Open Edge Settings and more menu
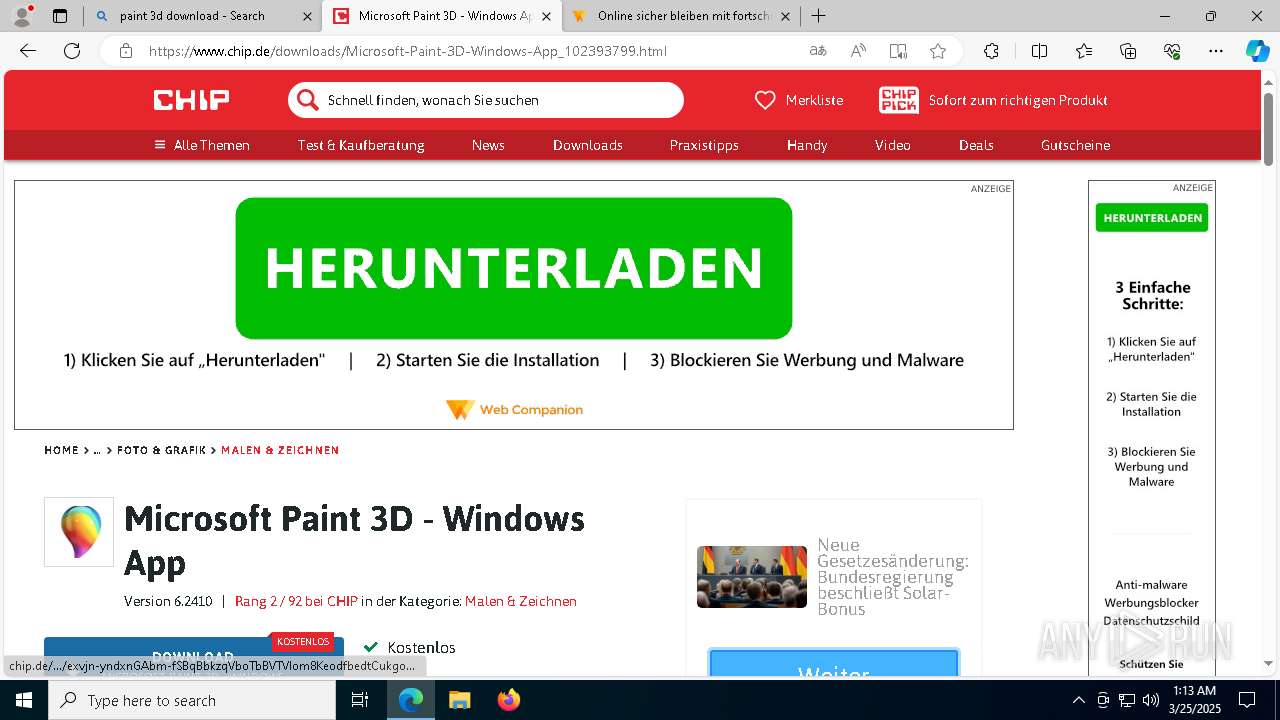 tap(1216, 51)
